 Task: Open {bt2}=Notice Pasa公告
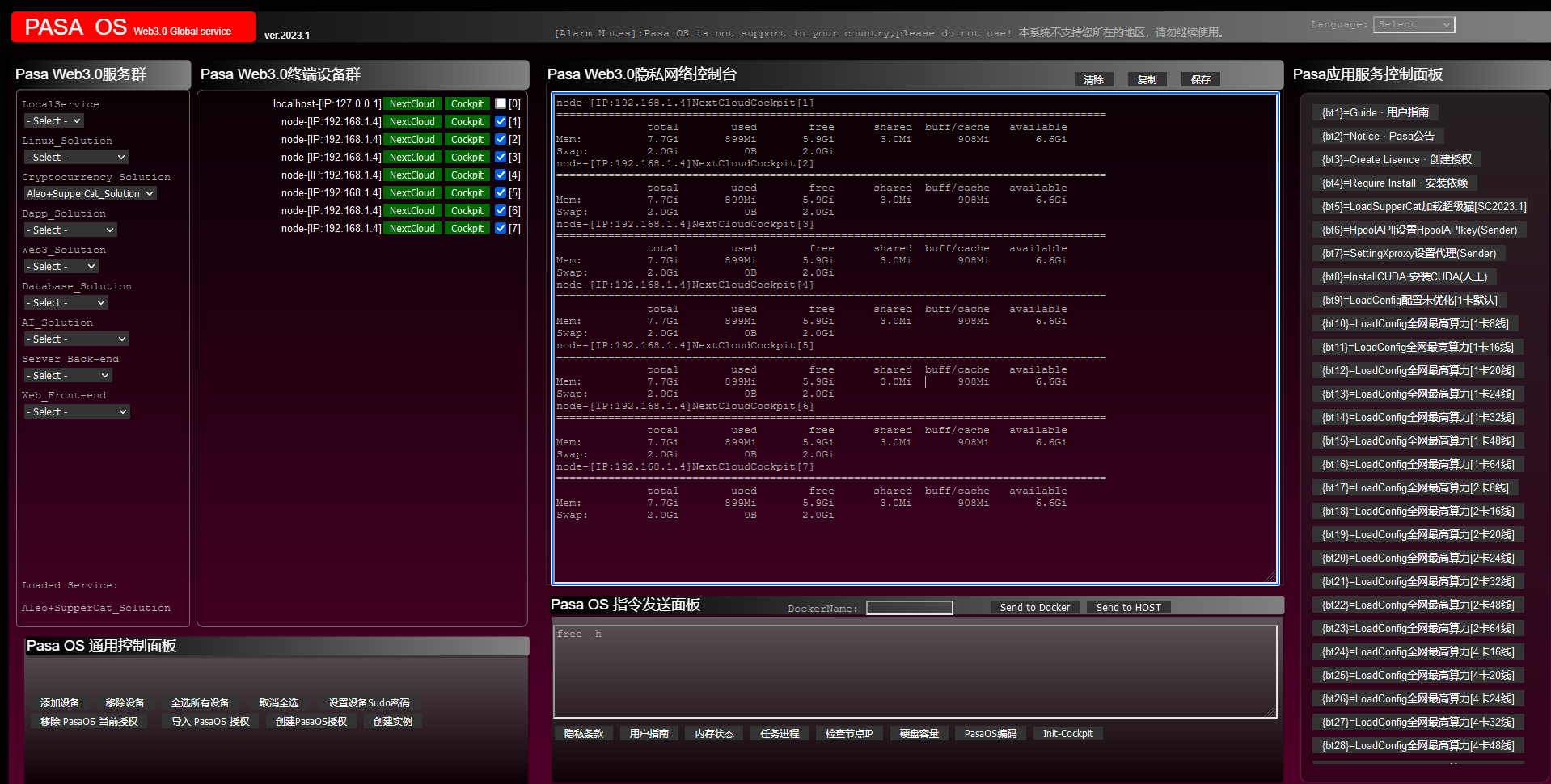point(1378,136)
